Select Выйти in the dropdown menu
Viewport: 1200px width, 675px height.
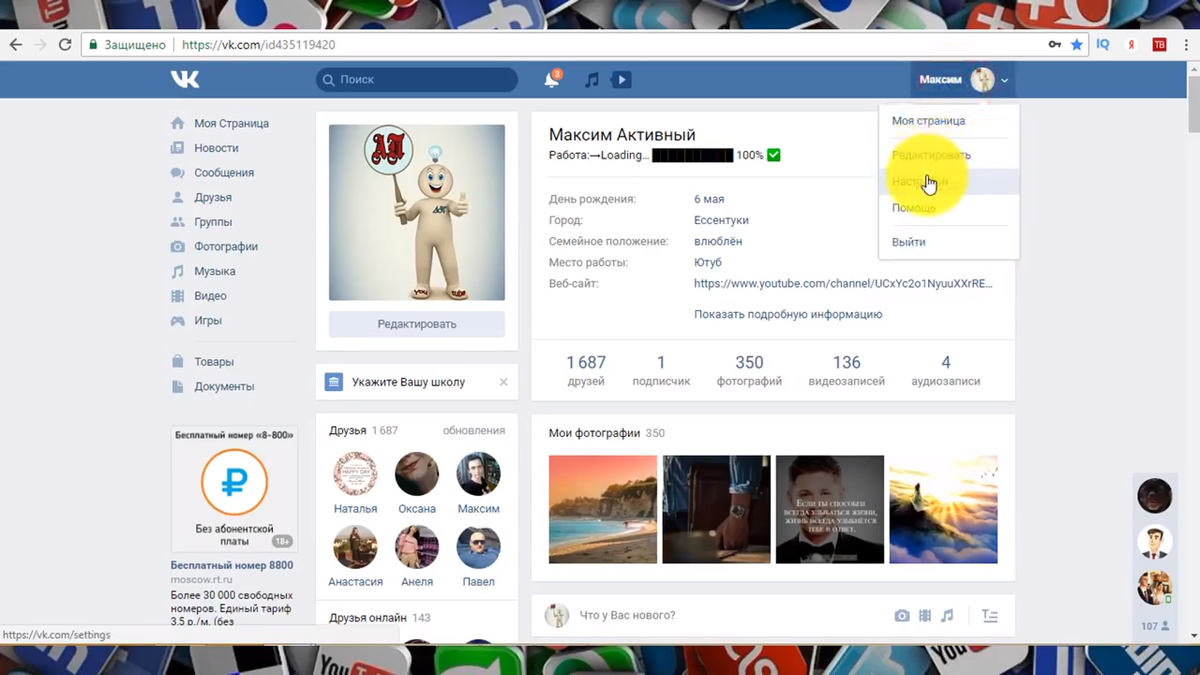click(x=949, y=242)
